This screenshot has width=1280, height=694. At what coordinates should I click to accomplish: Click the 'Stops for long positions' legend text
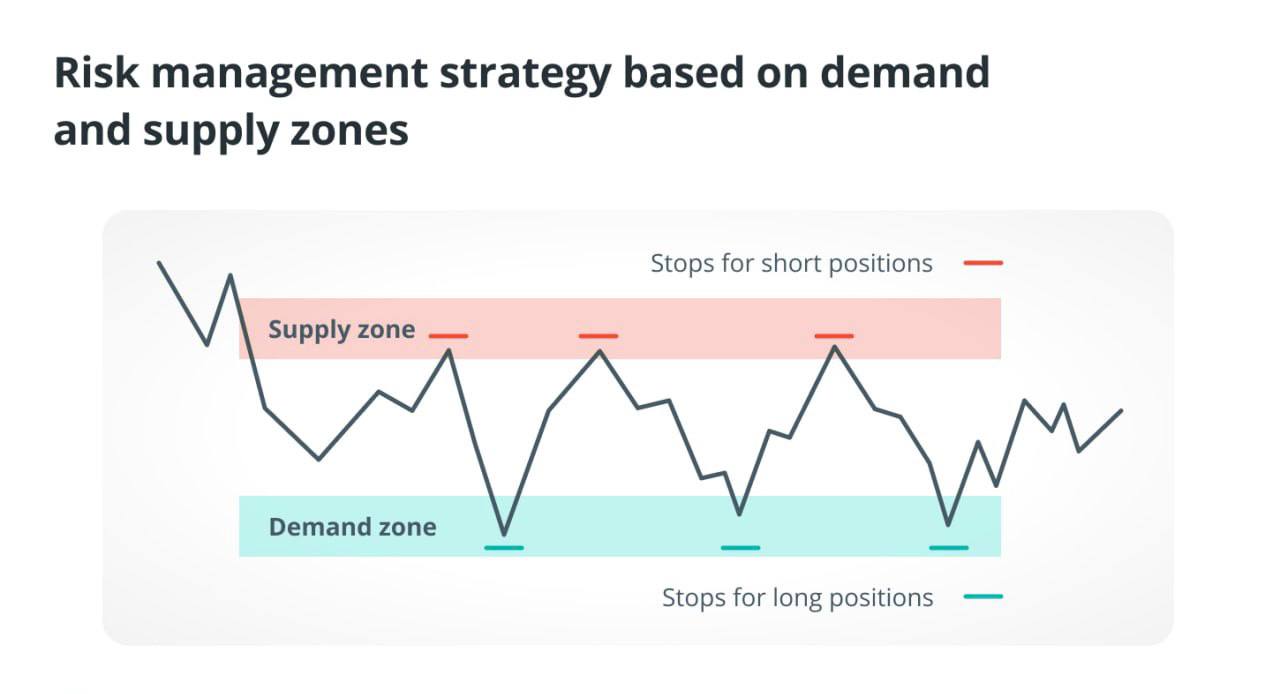pyautogui.click(x=797, y=598)
